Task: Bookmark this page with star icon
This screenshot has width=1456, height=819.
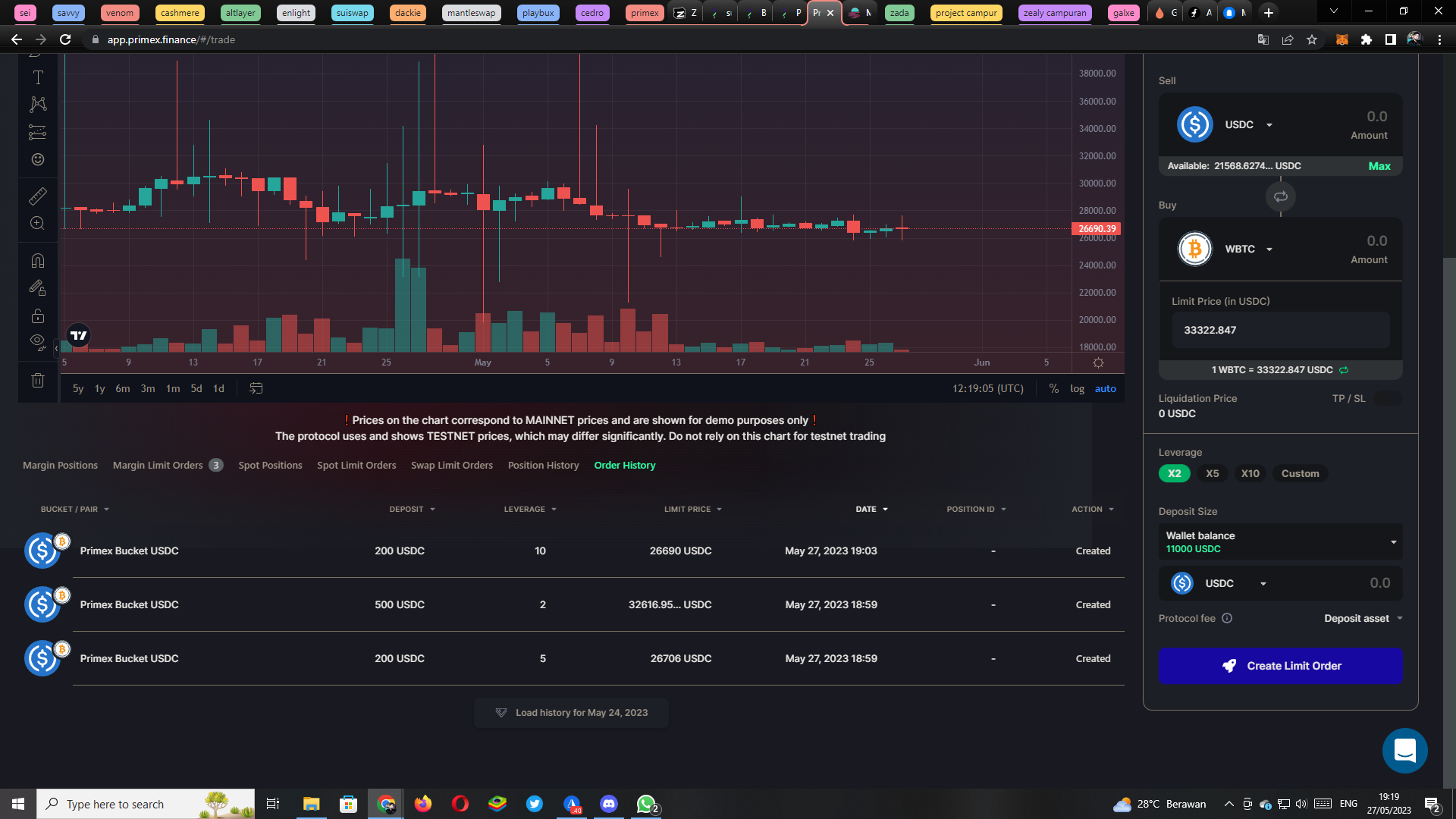Action: pos(1312,39)
